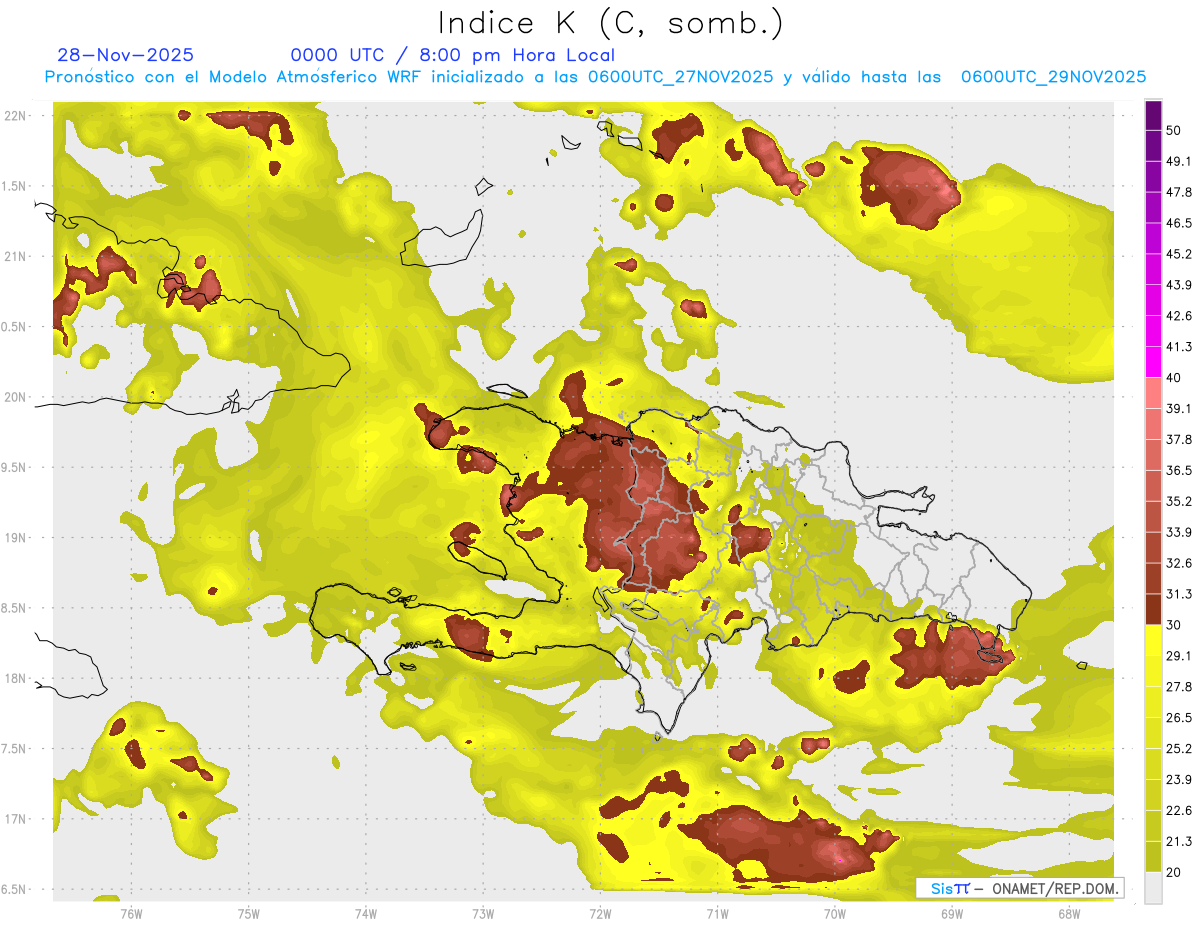Click the '73W' longitude label

483,913
